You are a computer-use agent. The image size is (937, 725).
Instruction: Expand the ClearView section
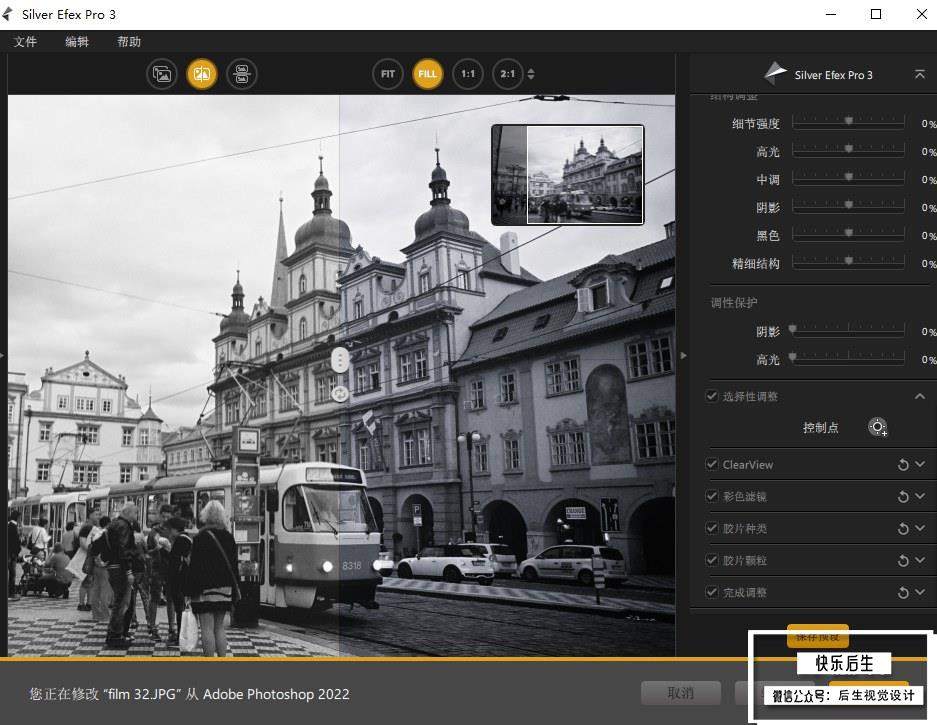click(920, 464)
